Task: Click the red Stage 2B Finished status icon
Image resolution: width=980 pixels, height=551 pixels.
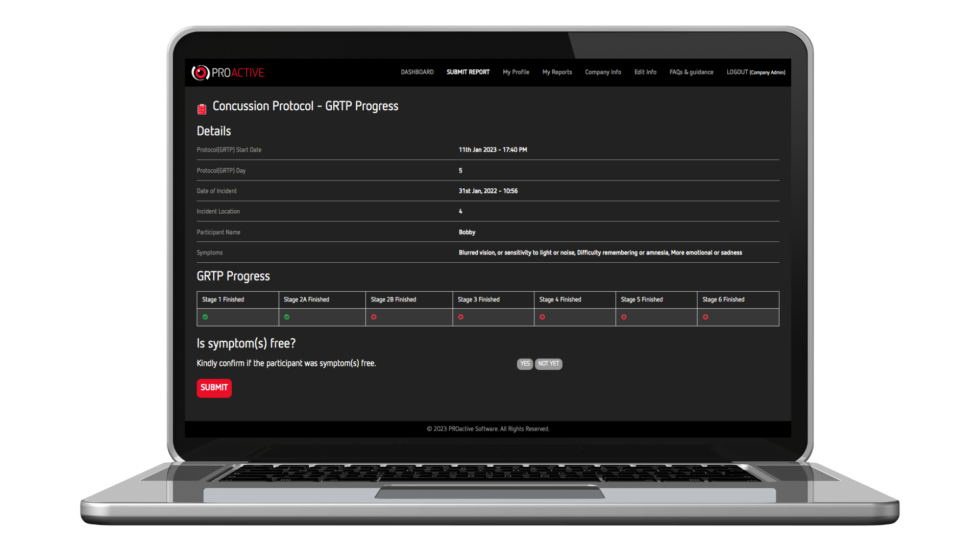Action: click(374, 317)
